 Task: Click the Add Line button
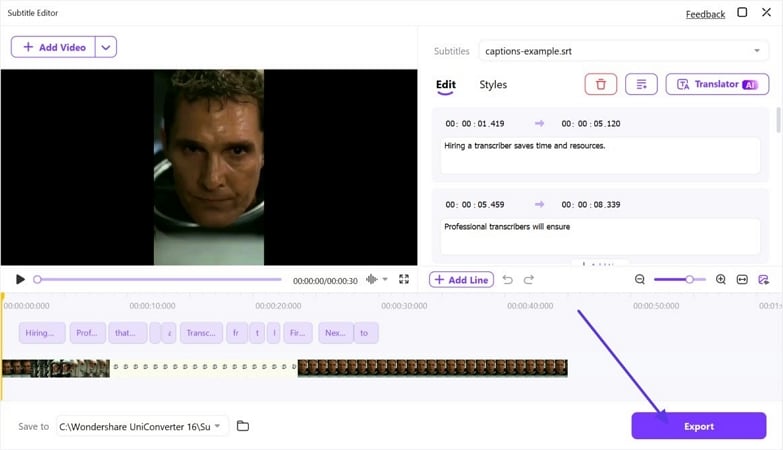[461, 280]
